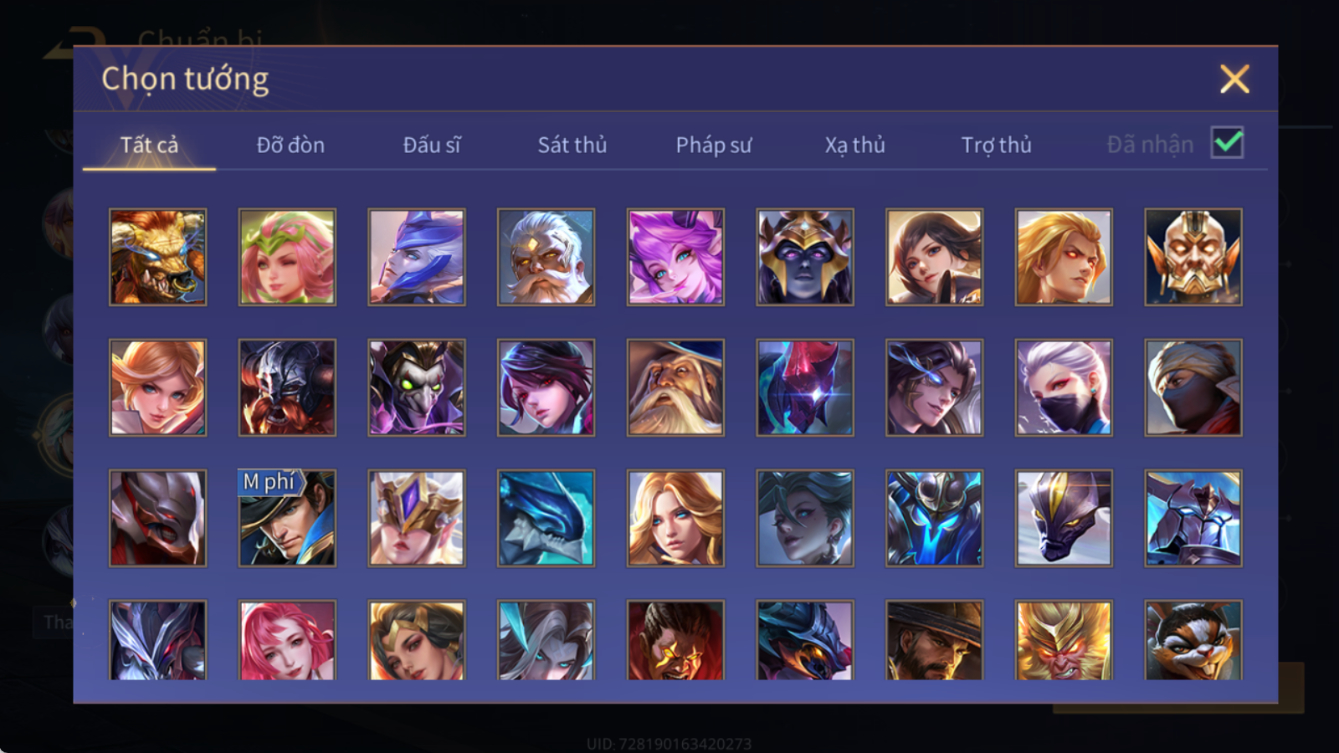Pick the golden masked bald hero portrait
This screenshot has width=1339, height=753.
point(1193,257)
